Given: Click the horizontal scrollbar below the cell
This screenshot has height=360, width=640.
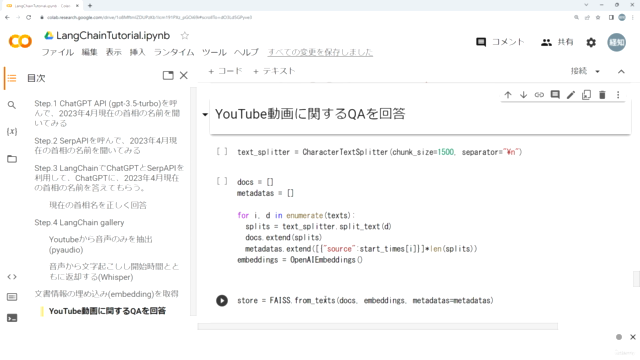Looking at the screenshot, I should tap(378, 327).
